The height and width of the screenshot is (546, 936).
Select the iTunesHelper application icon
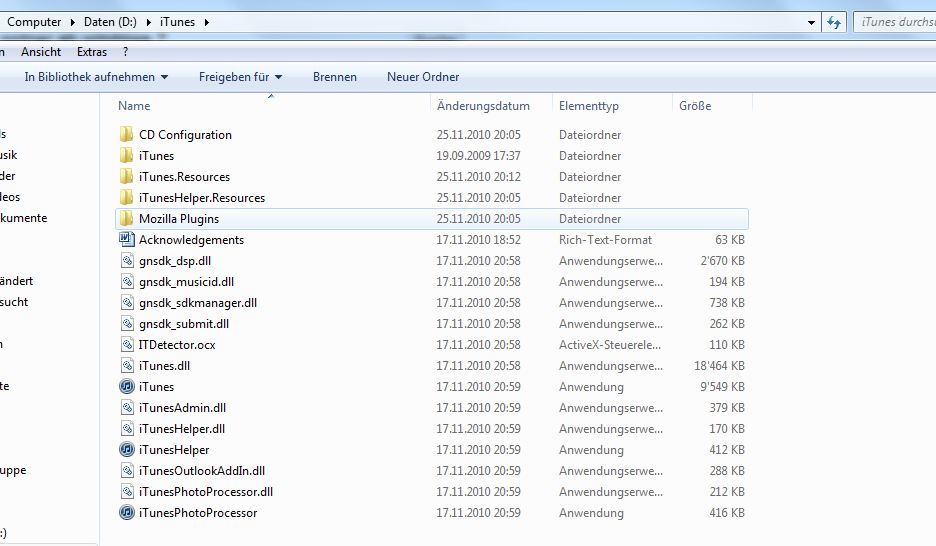click(126, 450)
